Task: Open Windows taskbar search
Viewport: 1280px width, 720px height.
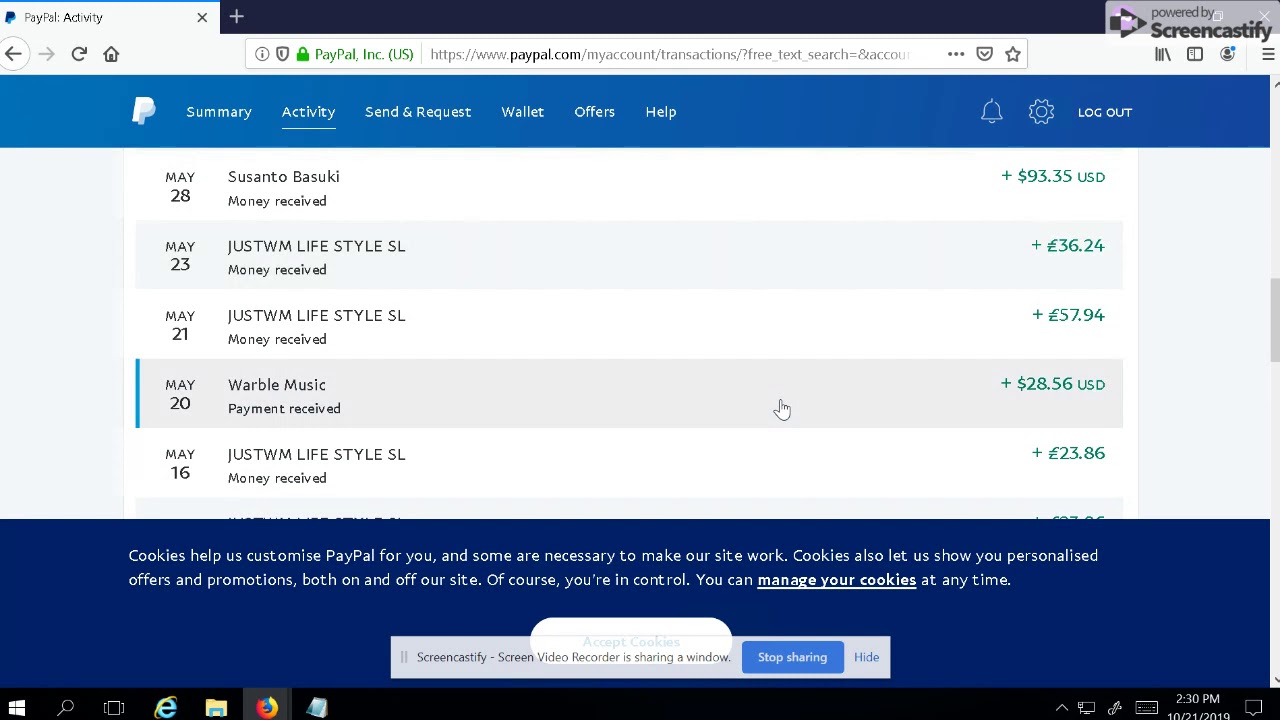Action: coord(66,708)
